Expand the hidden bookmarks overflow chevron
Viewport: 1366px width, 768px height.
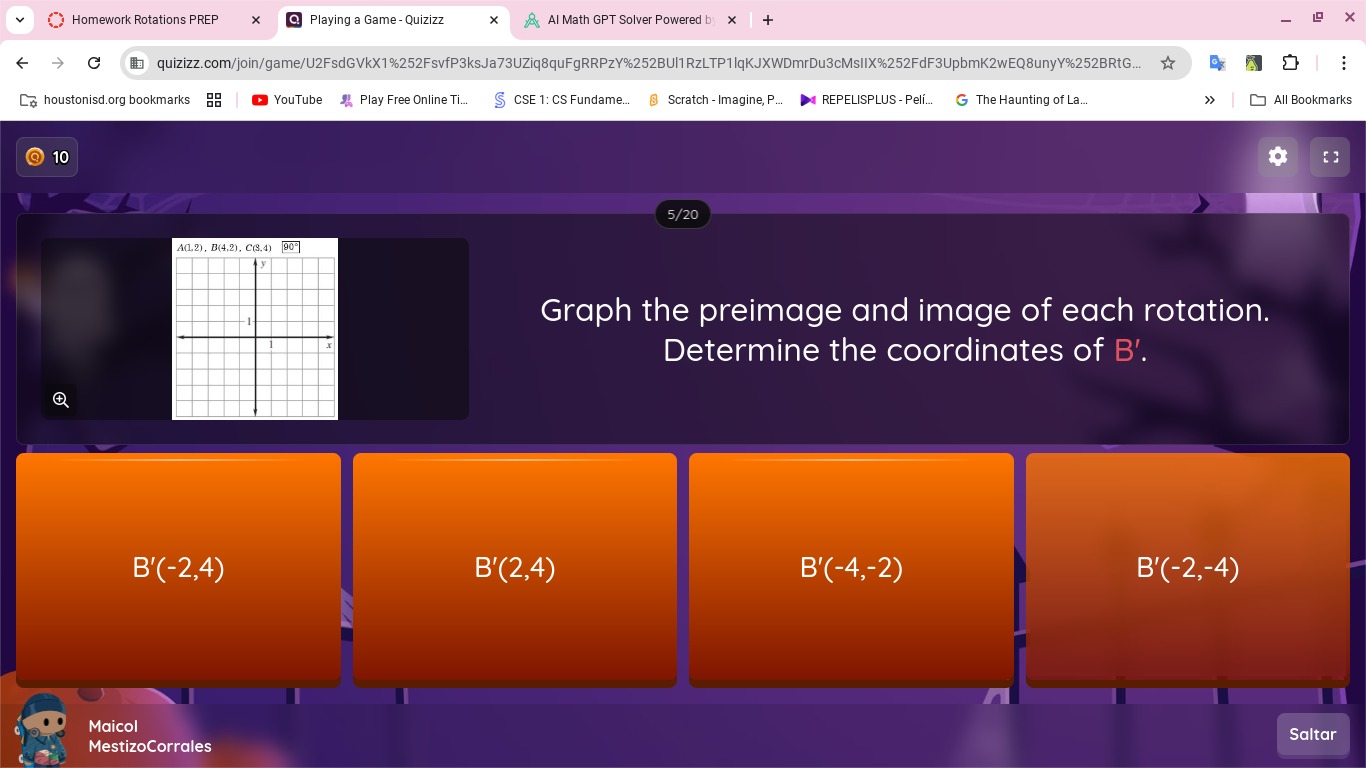(x=1209, y=100)
